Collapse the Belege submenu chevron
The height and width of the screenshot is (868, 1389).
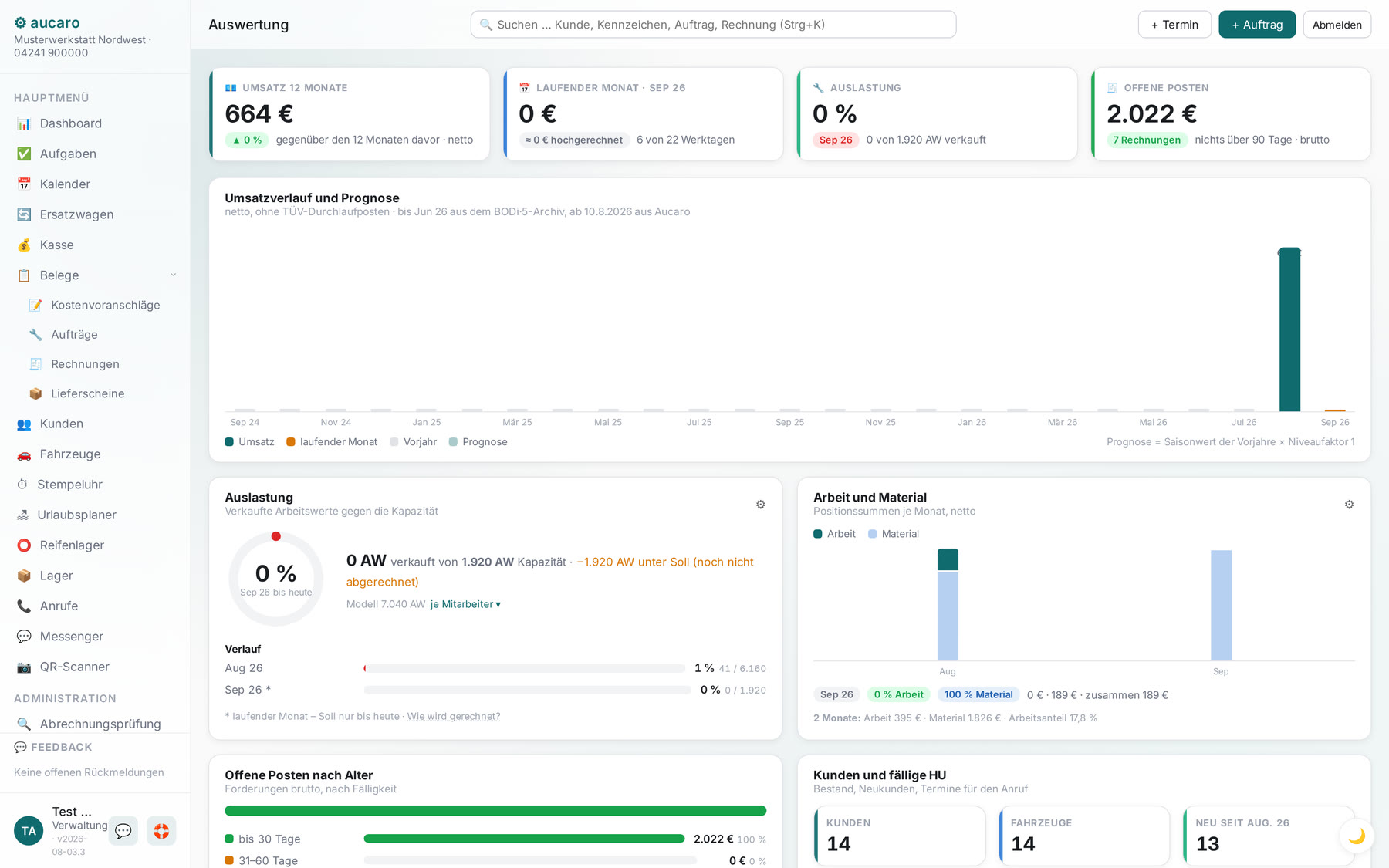174,275
